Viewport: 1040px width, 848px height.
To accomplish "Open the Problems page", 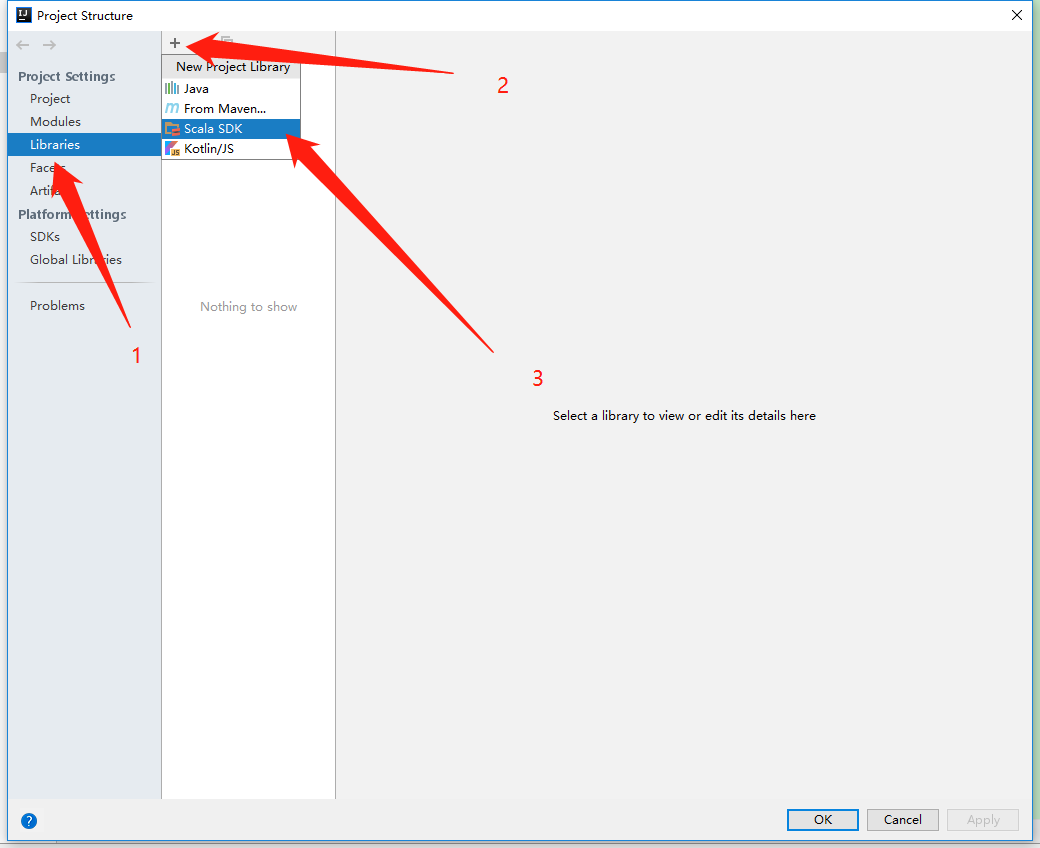I will click(57, 306).
